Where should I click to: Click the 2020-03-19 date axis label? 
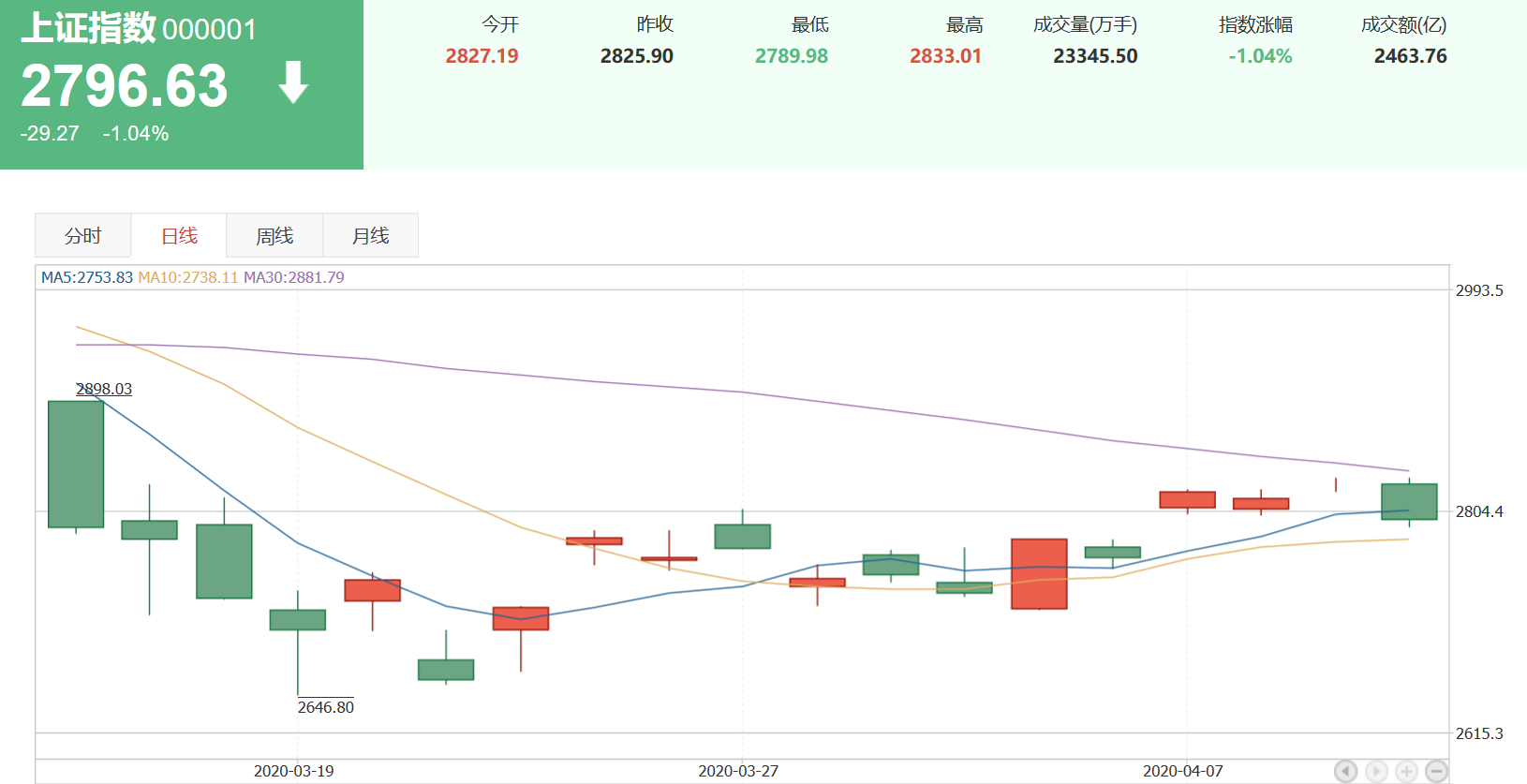[293, 771]
